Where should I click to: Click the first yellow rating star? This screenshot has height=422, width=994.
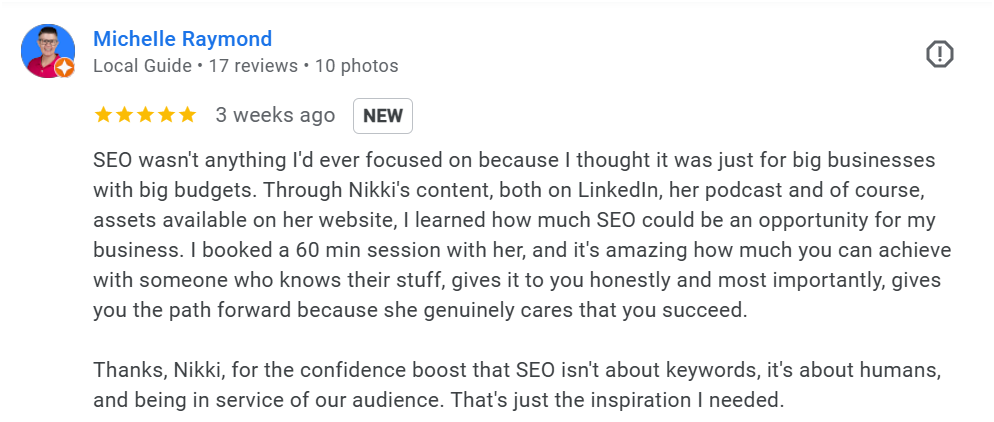[103, 115]
